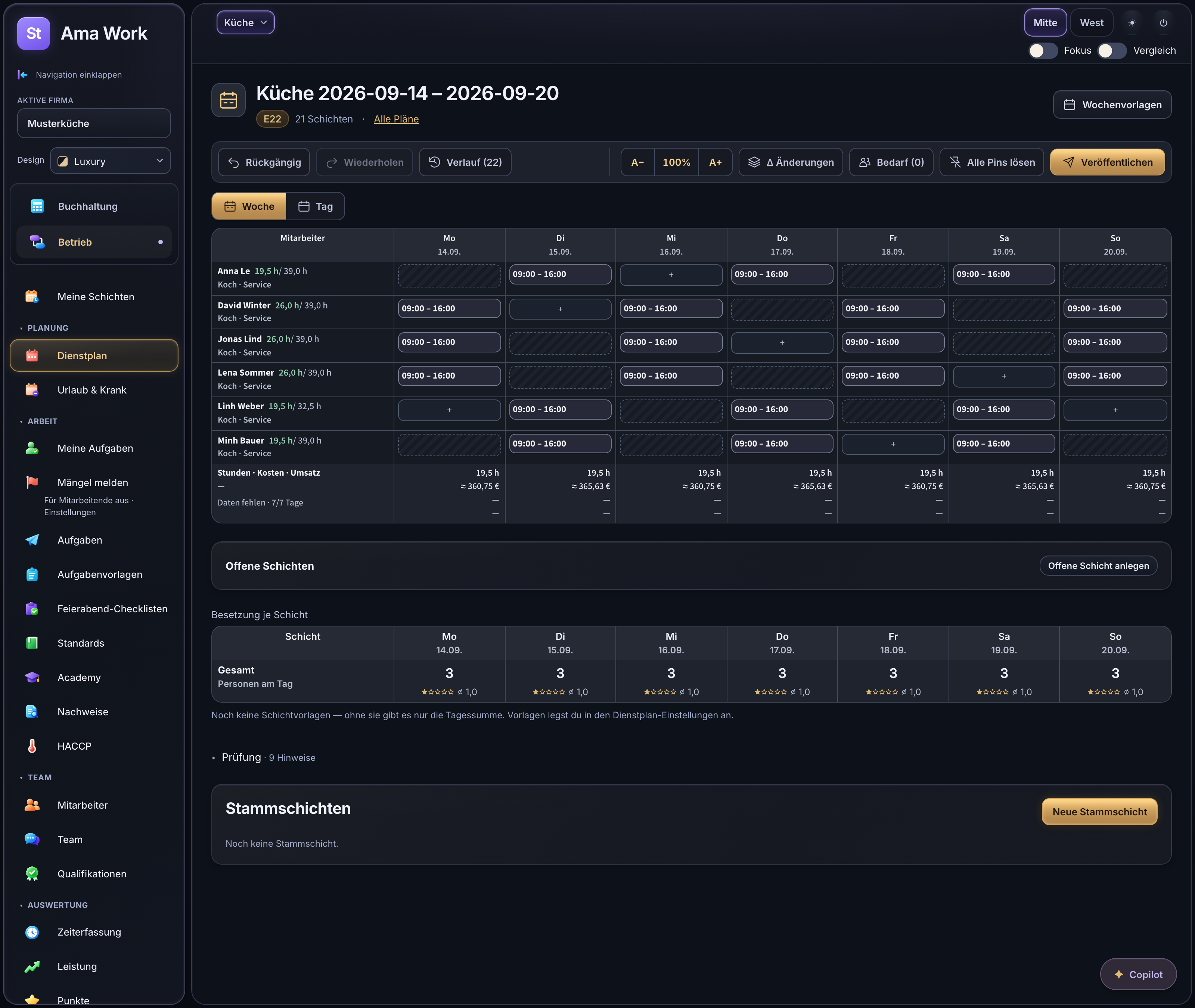Decrease font size with A−

point(637,162)
